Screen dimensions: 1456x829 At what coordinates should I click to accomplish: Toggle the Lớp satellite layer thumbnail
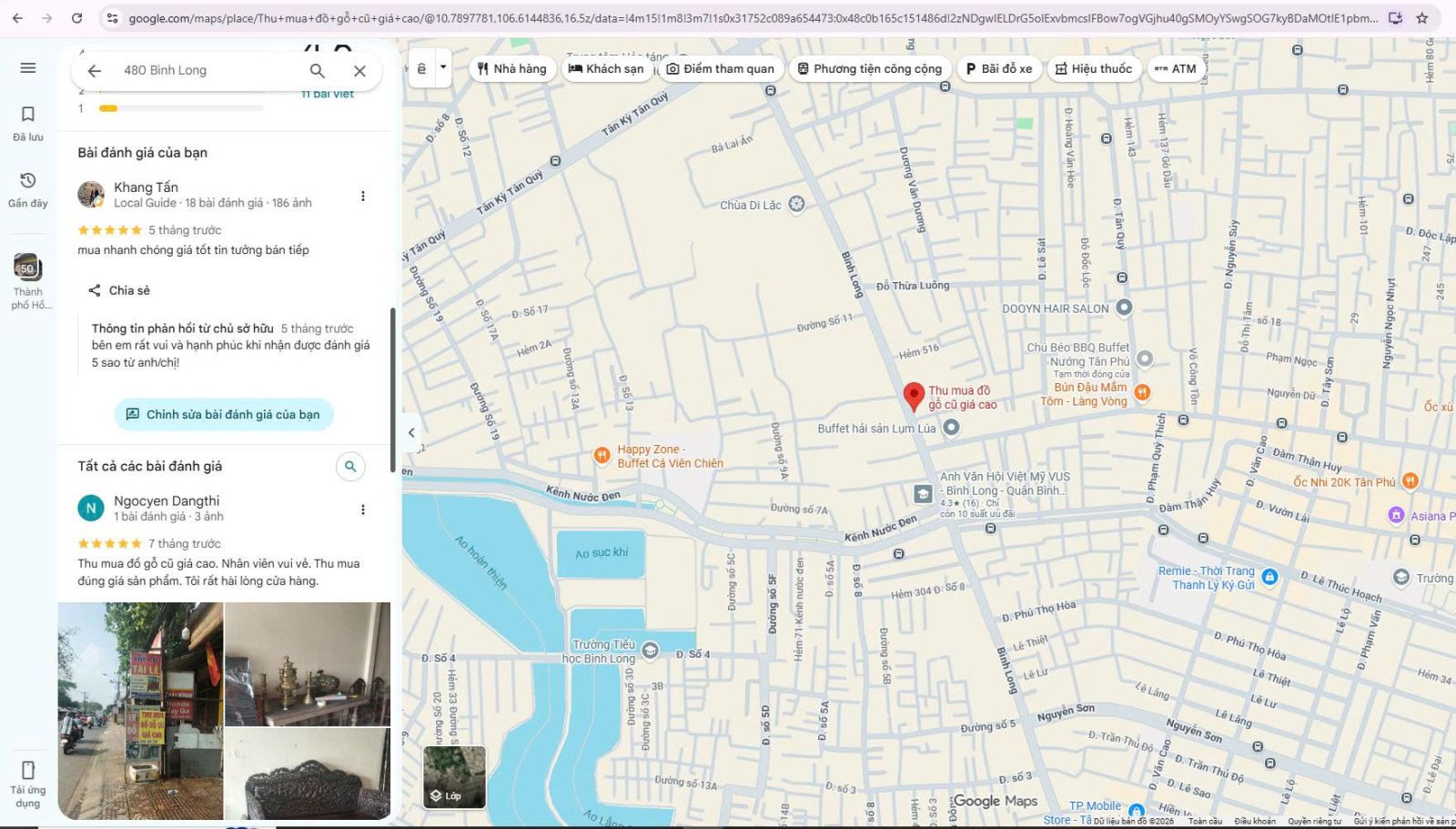pos(454,776)
